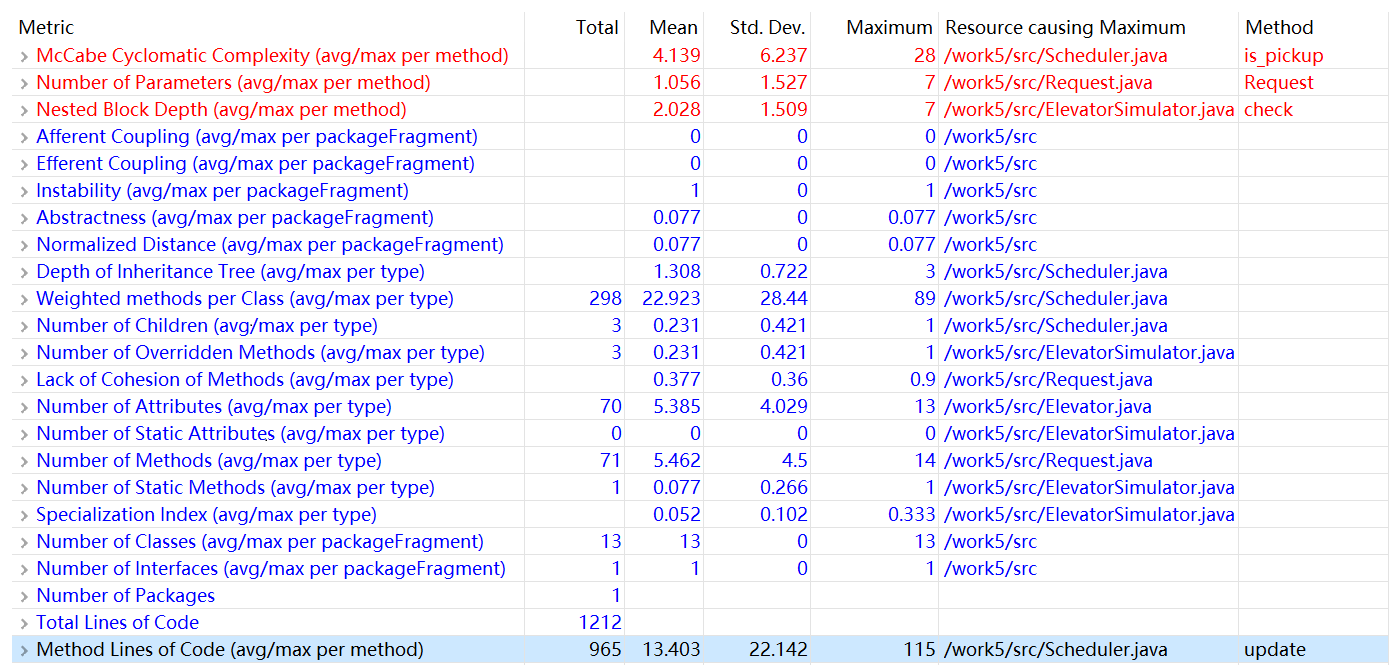
Task: Expand Weighted methods per Class row
Action: pos(24,299)
